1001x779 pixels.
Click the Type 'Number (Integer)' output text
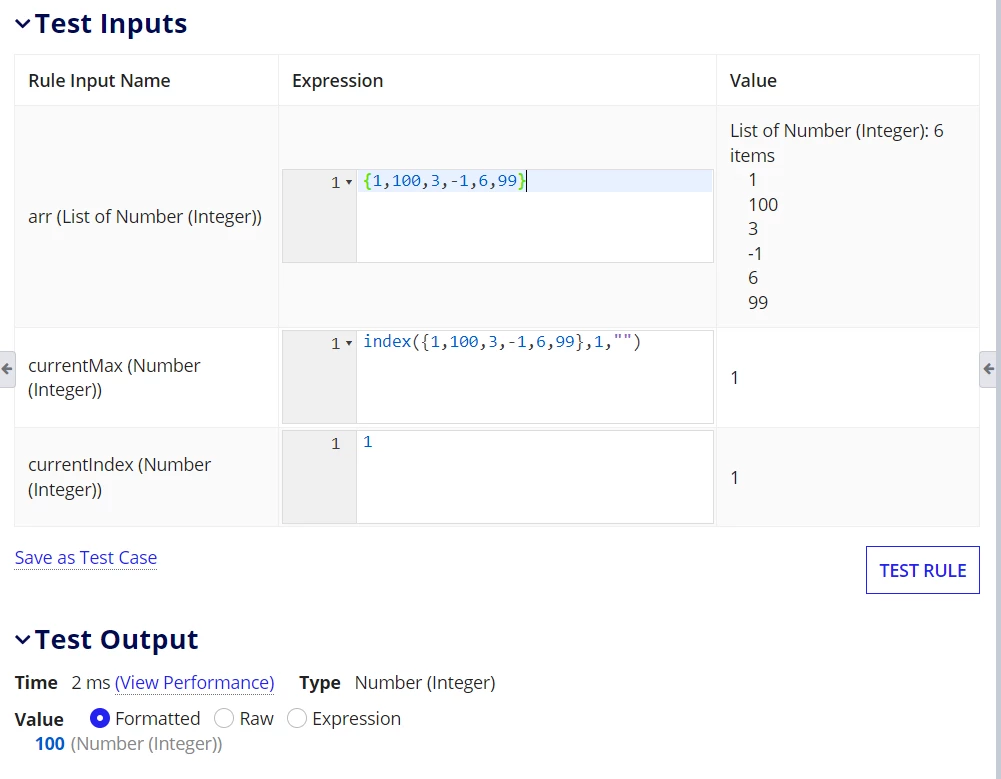(x=425, y=683)
